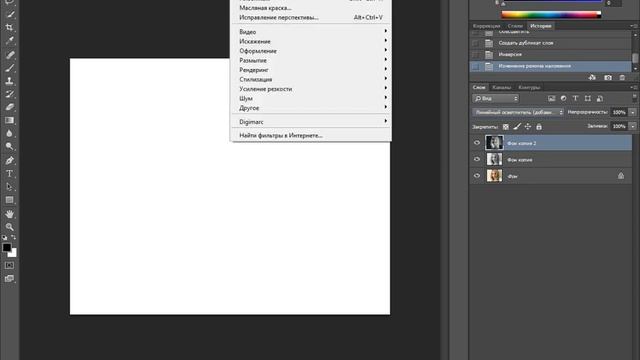The width and height of the screenshot is (640, 360).
Task: Select the Gradient tool
Action: [x=10, y=120]
